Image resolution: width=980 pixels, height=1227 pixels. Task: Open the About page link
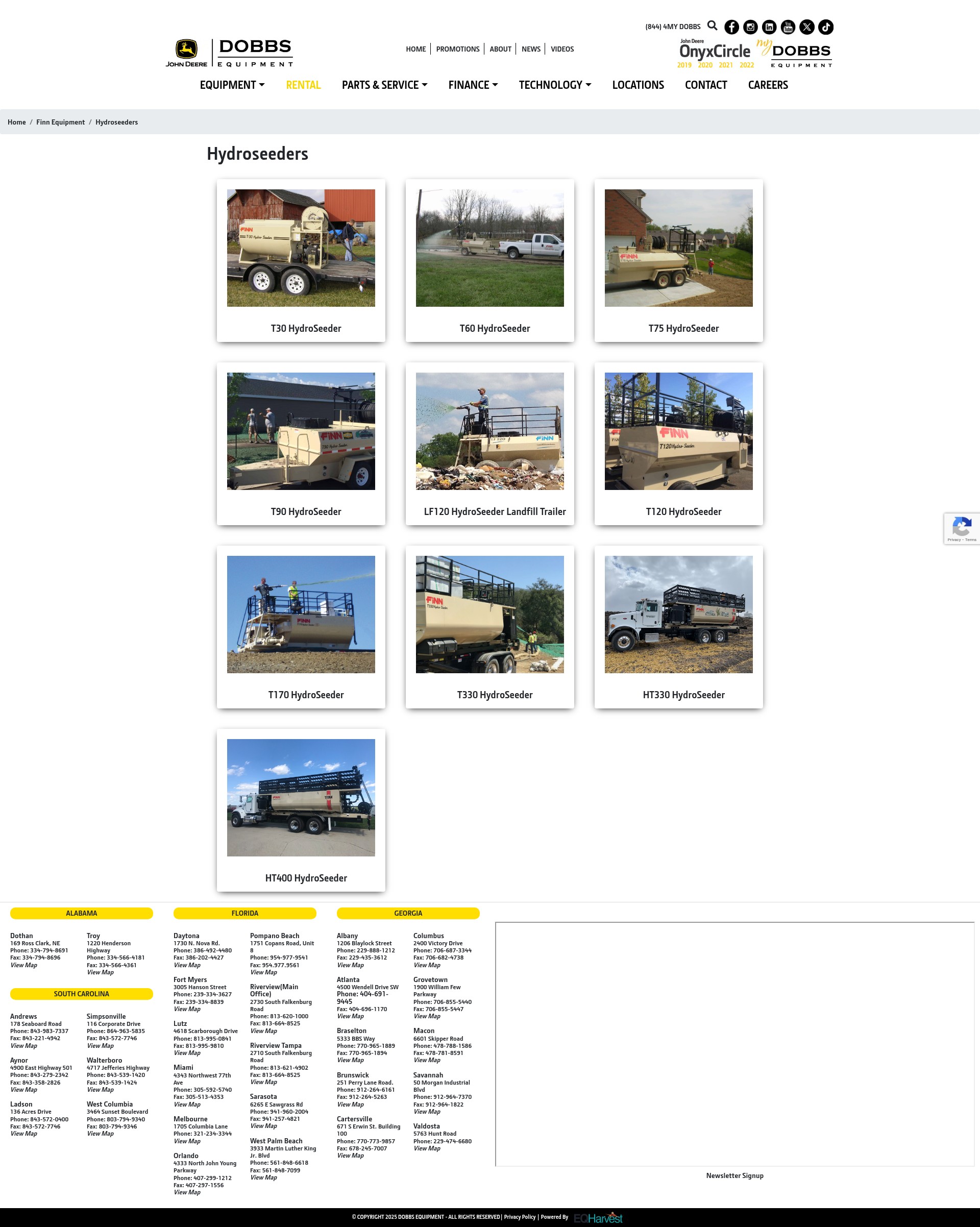click(500, 49)
